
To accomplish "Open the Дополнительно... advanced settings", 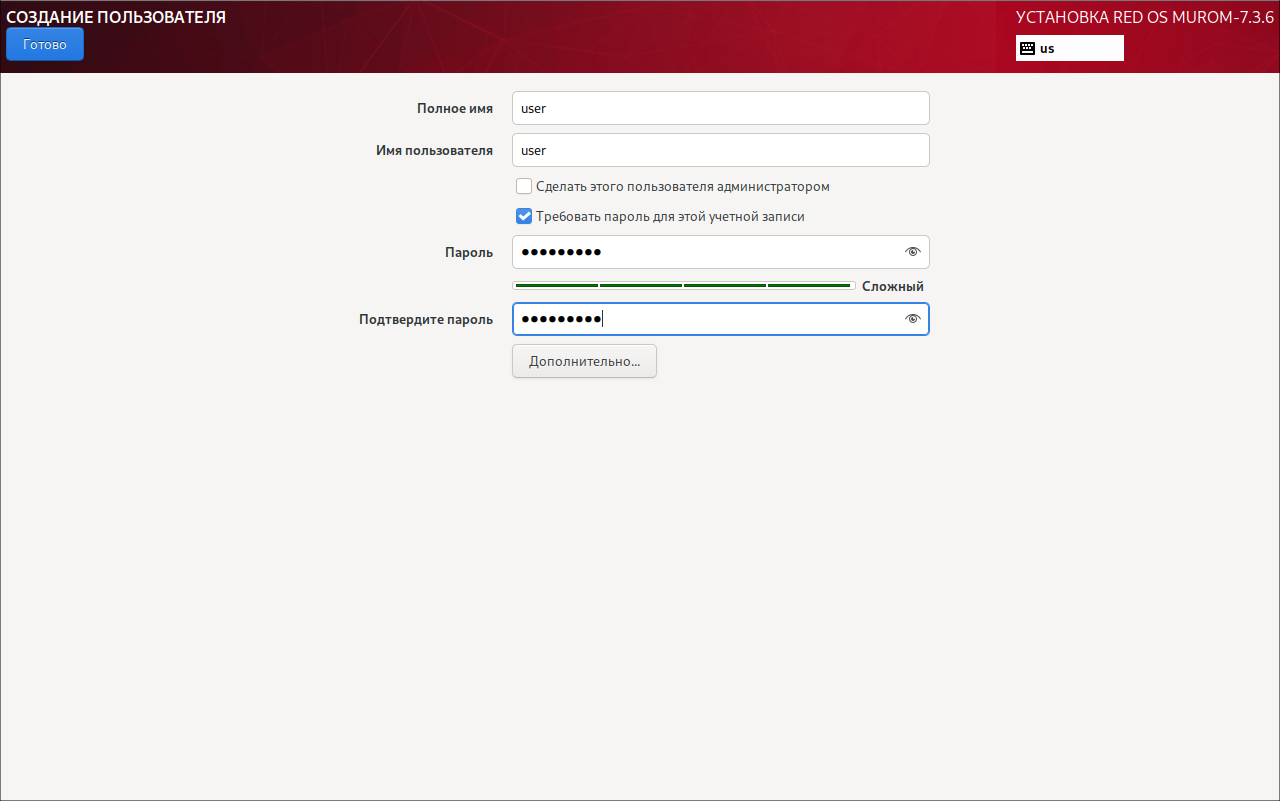I will click(x=584, y=361).
